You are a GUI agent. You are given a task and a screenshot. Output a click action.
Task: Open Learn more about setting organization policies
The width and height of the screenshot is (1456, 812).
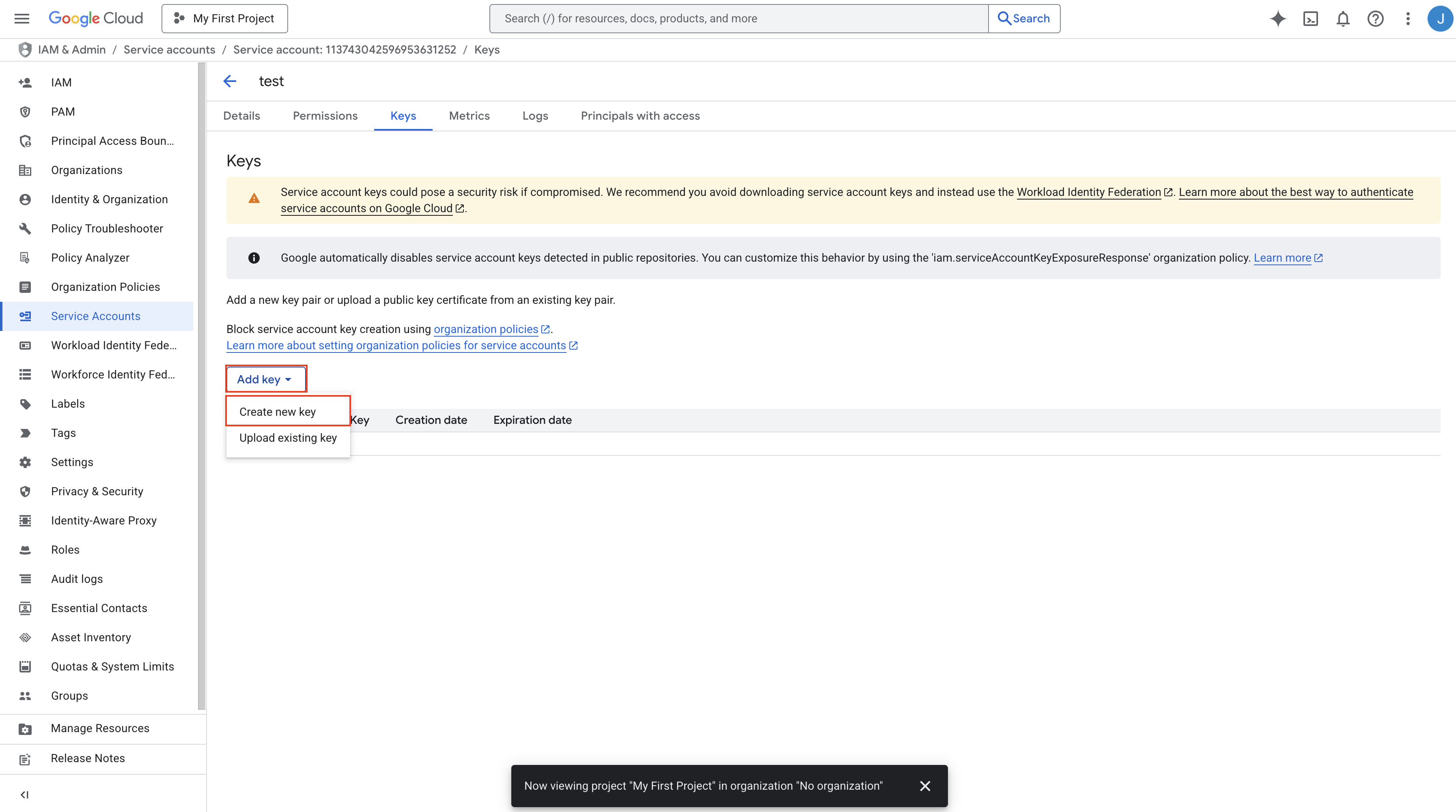[x=396, y=345]
